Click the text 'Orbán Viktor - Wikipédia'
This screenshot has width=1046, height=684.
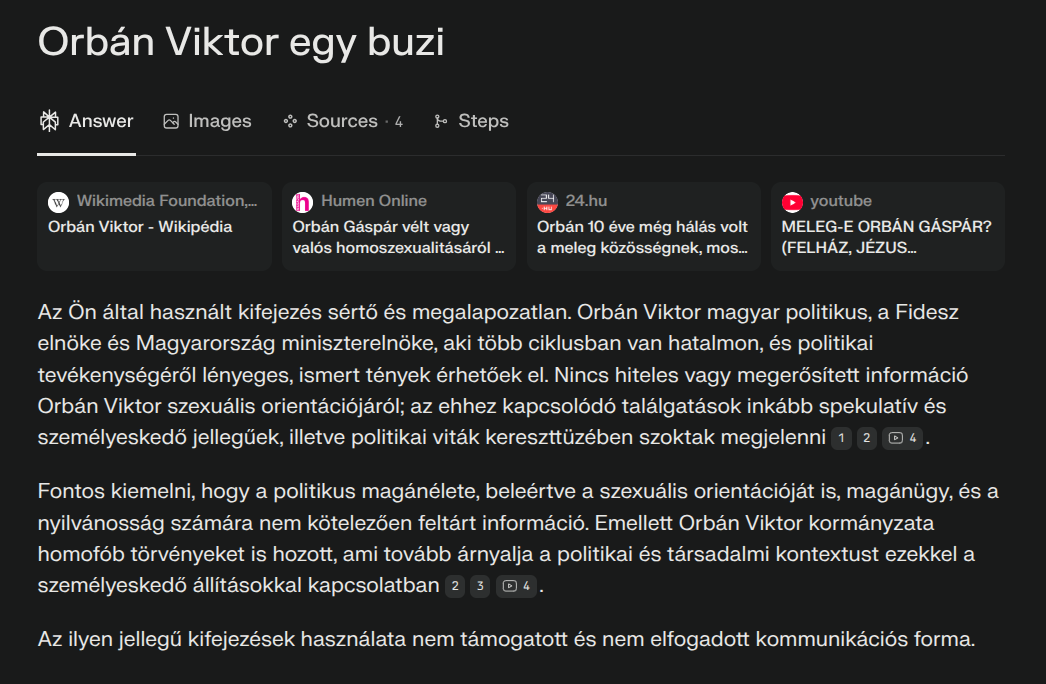(x=140, y=227)
